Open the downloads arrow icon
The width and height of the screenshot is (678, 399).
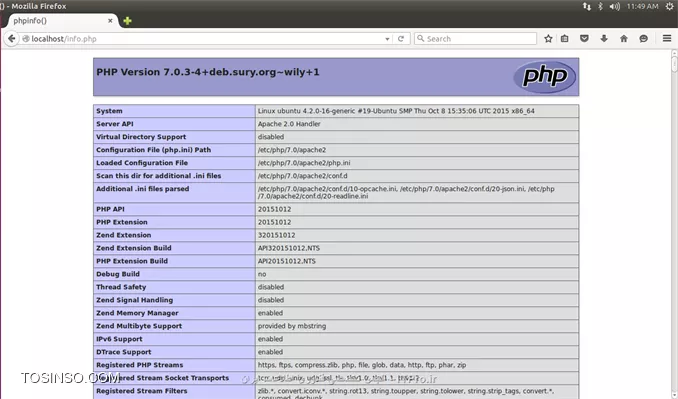pos(604,38)
